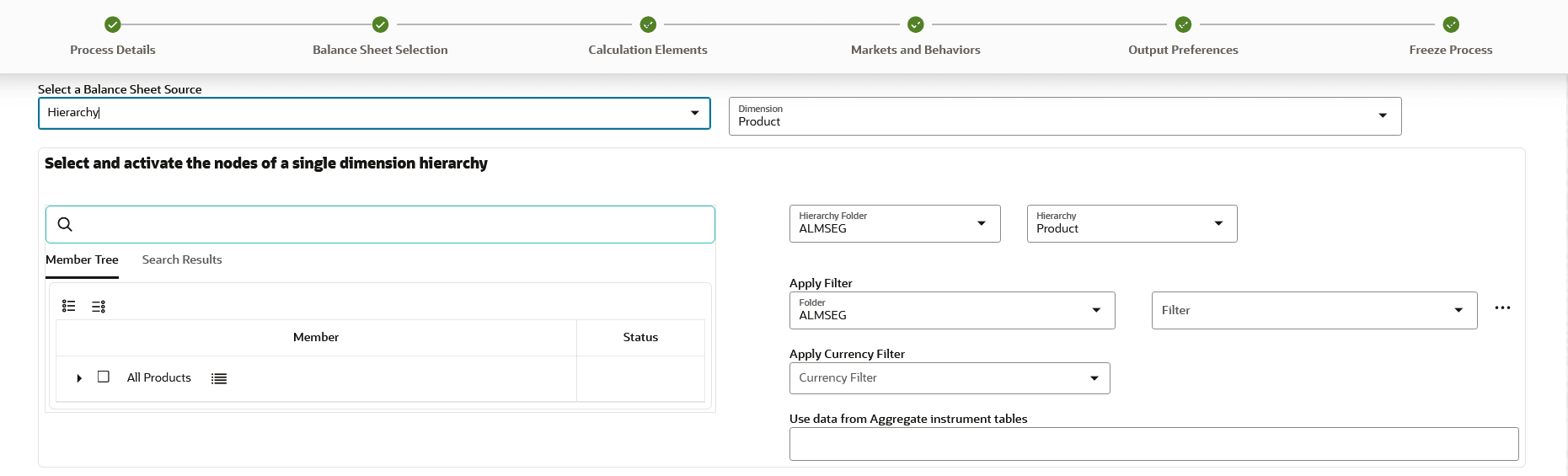Viewport: 1568px width, 476px height.
Task: Click the Aggregate instrument tables field
Action: [x=1153, y=444]
